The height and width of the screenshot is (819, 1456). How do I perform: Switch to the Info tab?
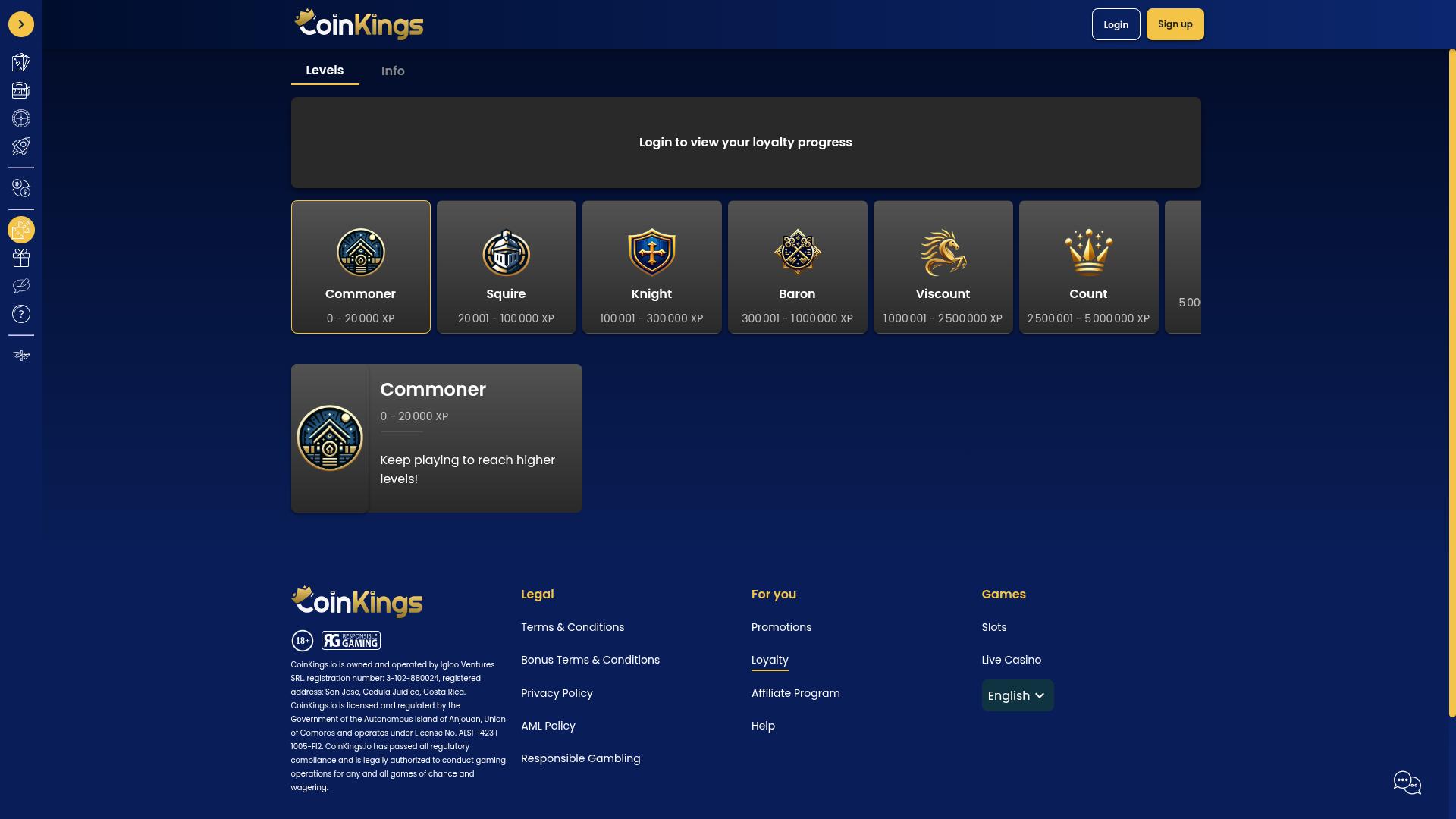tap(393, 71)
